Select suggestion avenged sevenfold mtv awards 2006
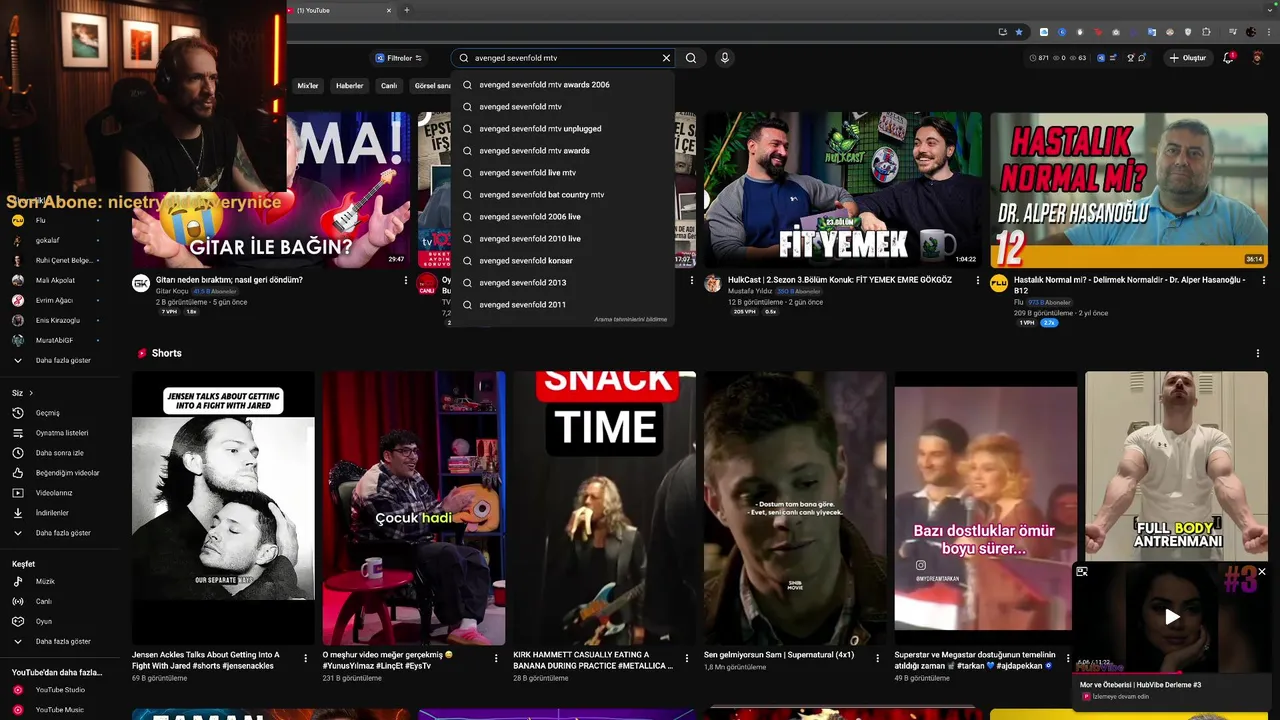Viewport: 1280px width, 720px height. pos(562,85)
